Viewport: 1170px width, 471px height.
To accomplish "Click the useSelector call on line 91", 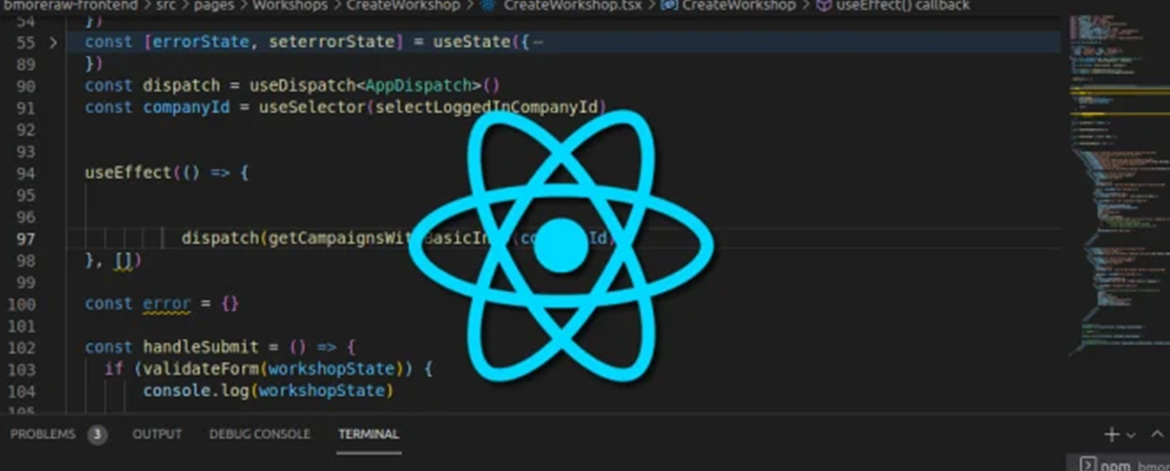I will [311, 107].
